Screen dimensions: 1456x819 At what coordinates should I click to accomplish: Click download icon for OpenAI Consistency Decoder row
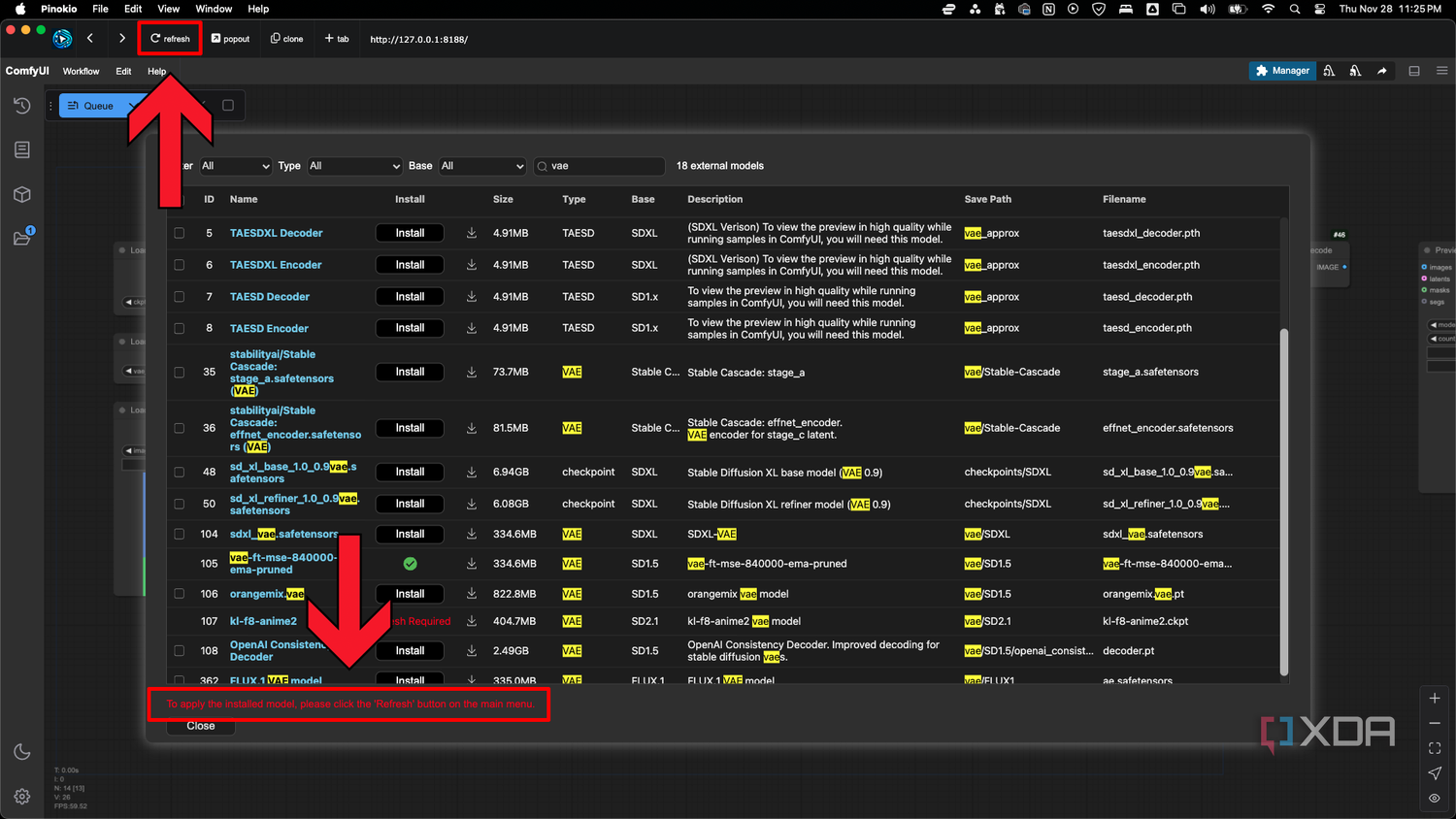point(472,650)
